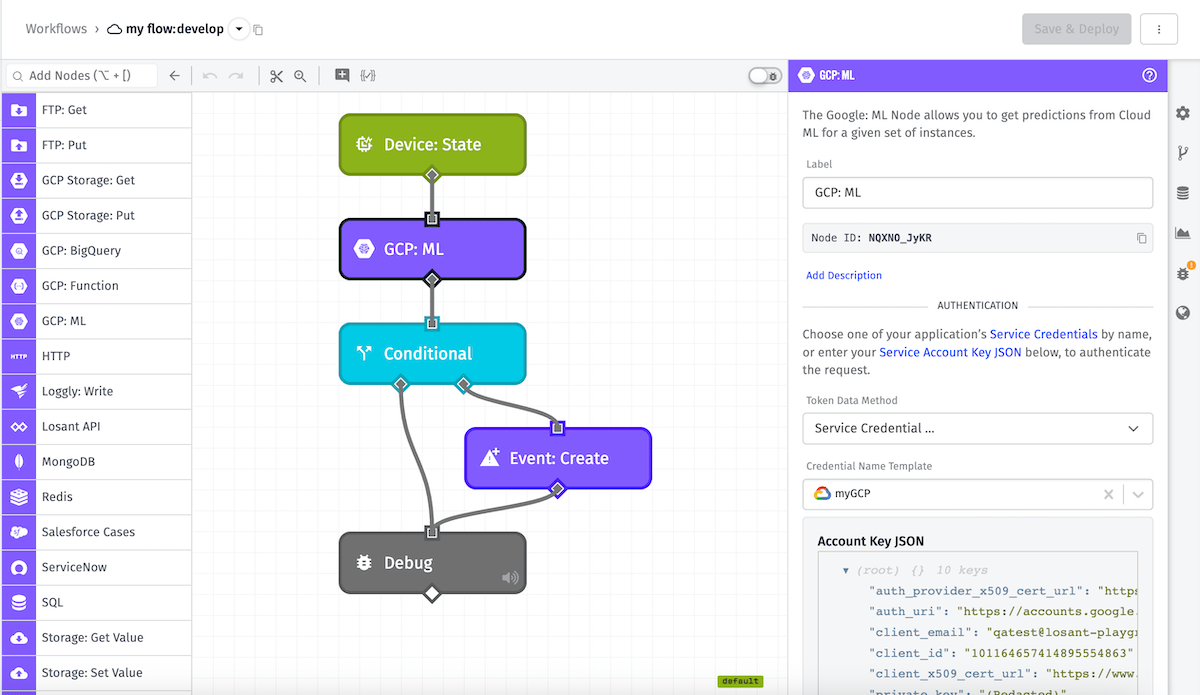Select the GCP Storage: Get palette node

pos(96,180)
